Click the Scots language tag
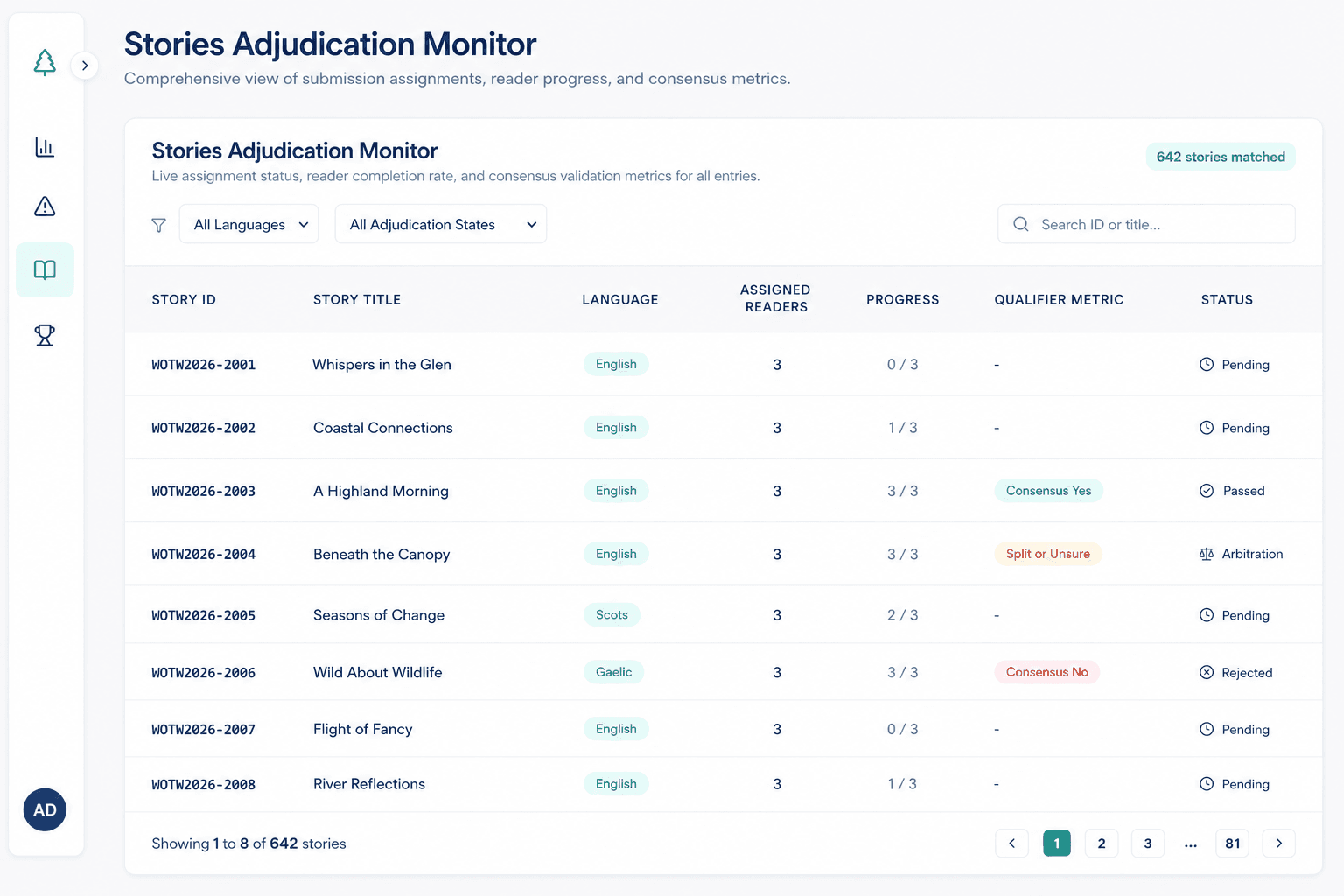The image size is (1344, 896). (x=612, y=614)
